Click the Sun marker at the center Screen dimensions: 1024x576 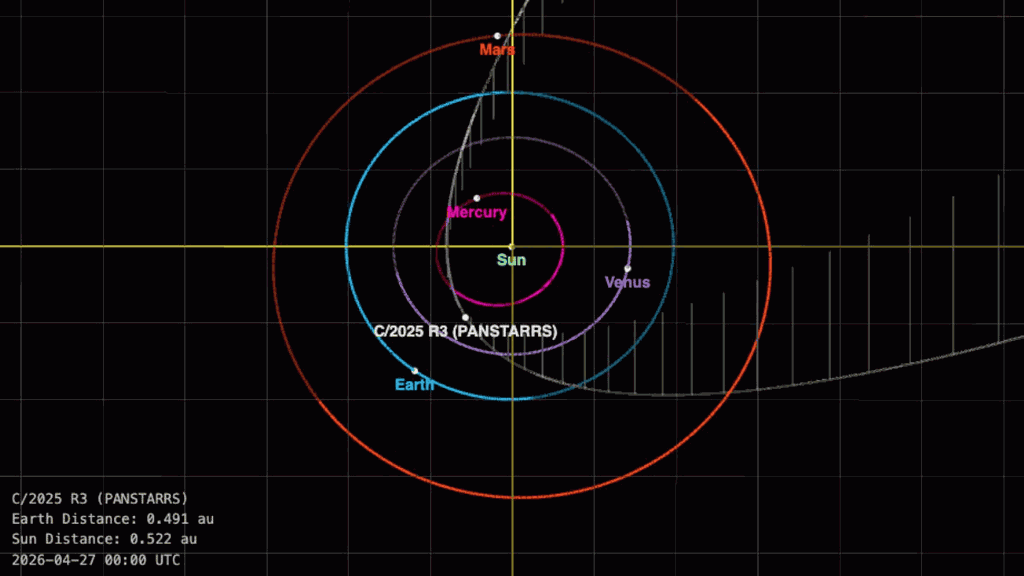click(511, 246)
